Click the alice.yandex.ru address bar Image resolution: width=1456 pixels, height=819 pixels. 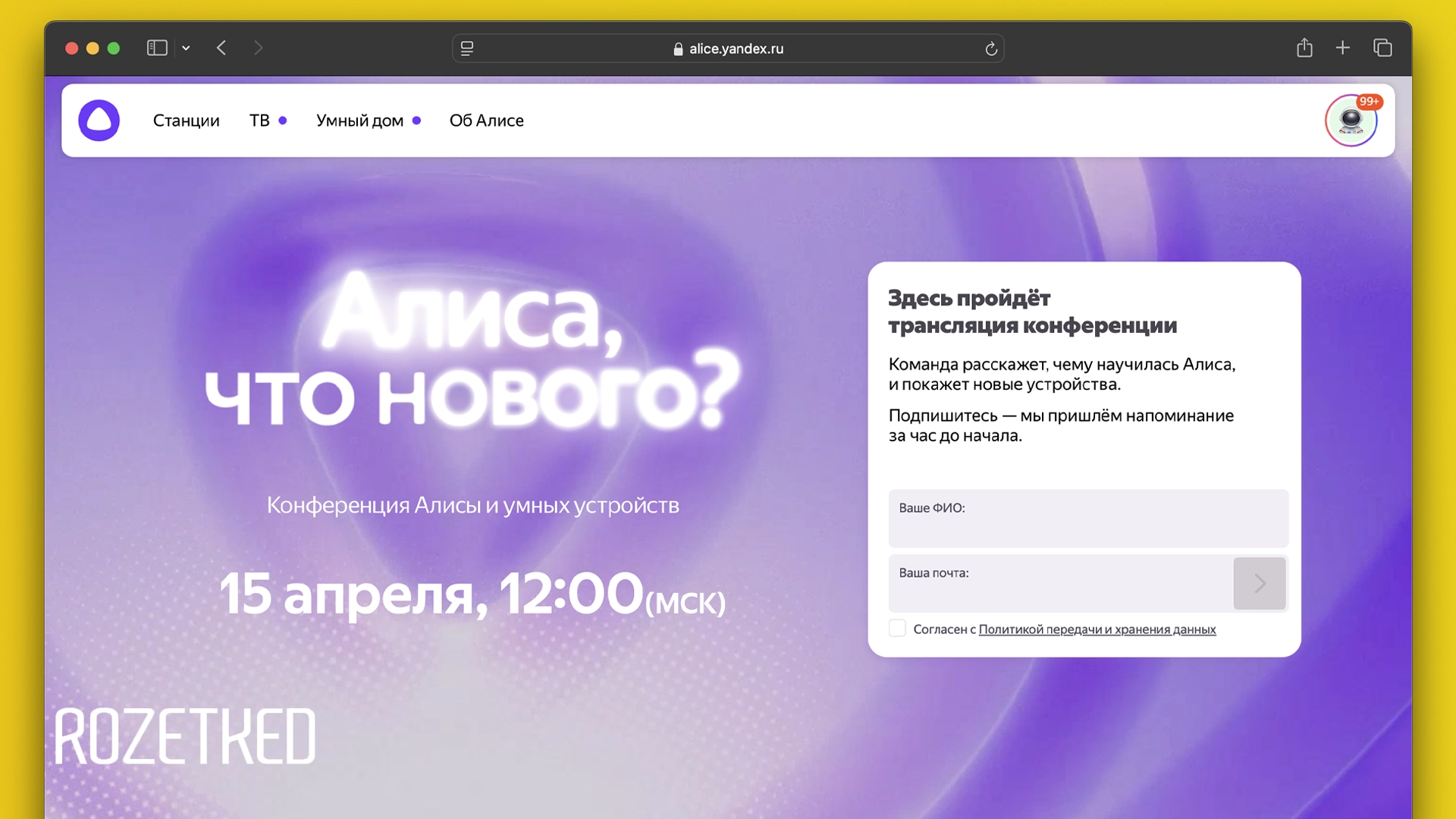click(728, 49)
